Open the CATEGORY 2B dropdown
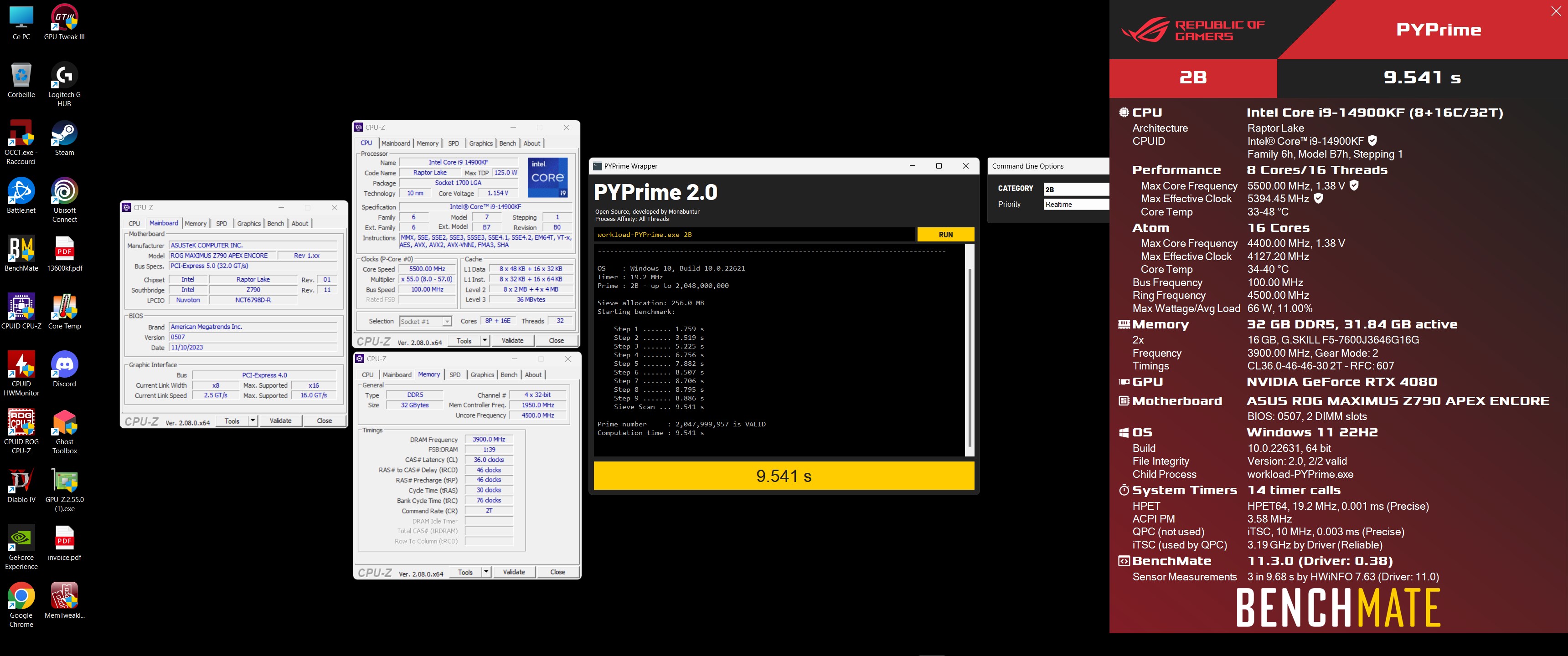The height and width of the screenshot is (656, 1568). click(x=1076, y=189)
